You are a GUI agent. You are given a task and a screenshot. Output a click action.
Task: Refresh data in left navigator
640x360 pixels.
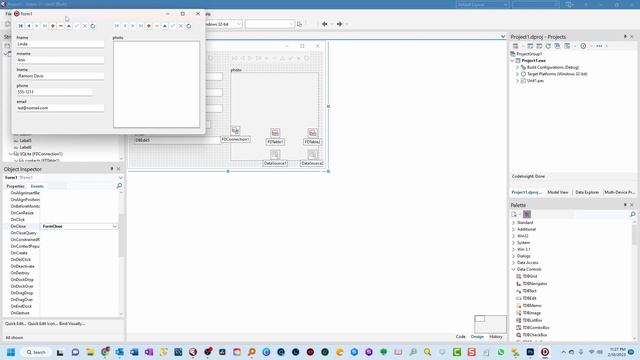pos(93,26)
